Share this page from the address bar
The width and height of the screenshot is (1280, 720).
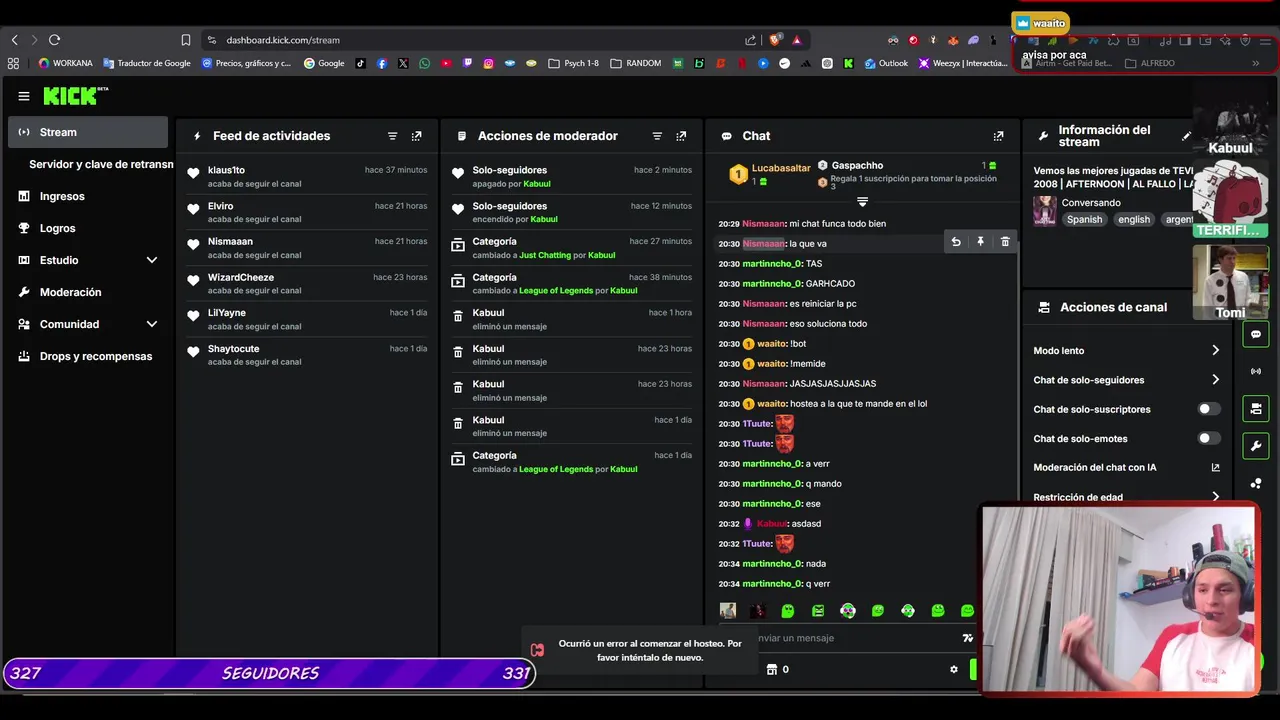pyautogui.click(x=751, y=40)
